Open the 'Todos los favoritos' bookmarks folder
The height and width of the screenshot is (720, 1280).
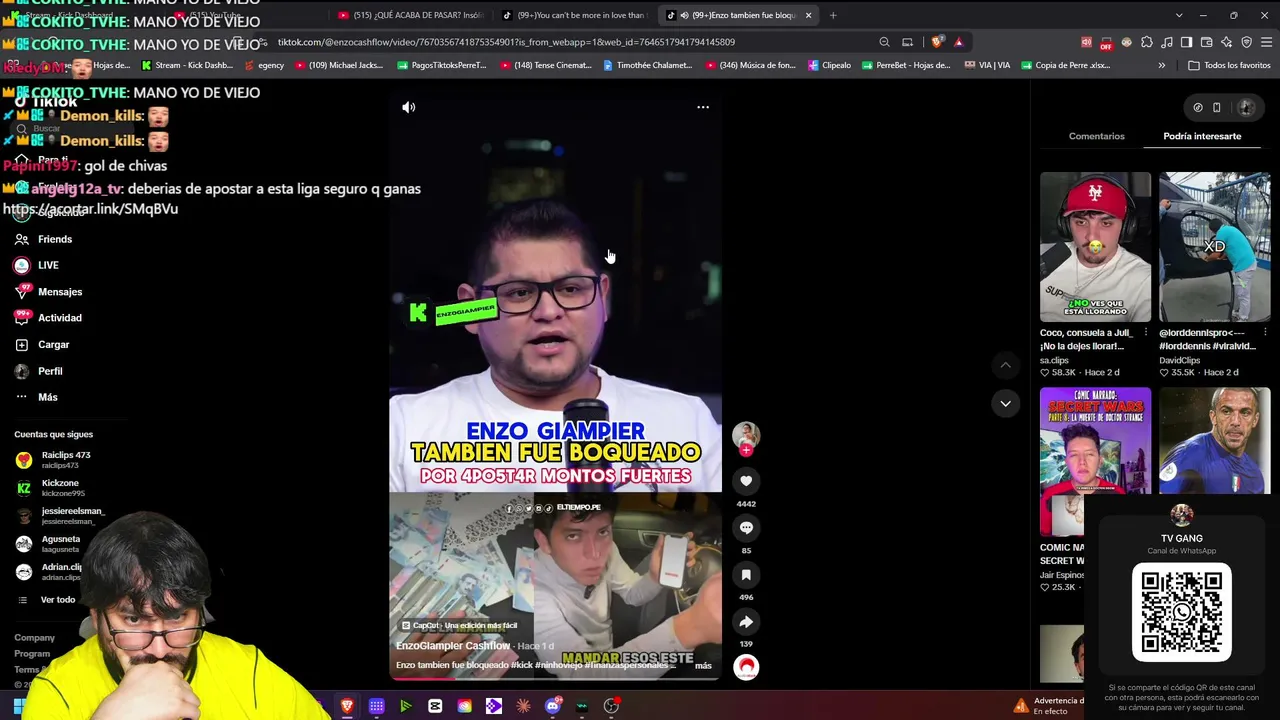tap(1229, 65)
